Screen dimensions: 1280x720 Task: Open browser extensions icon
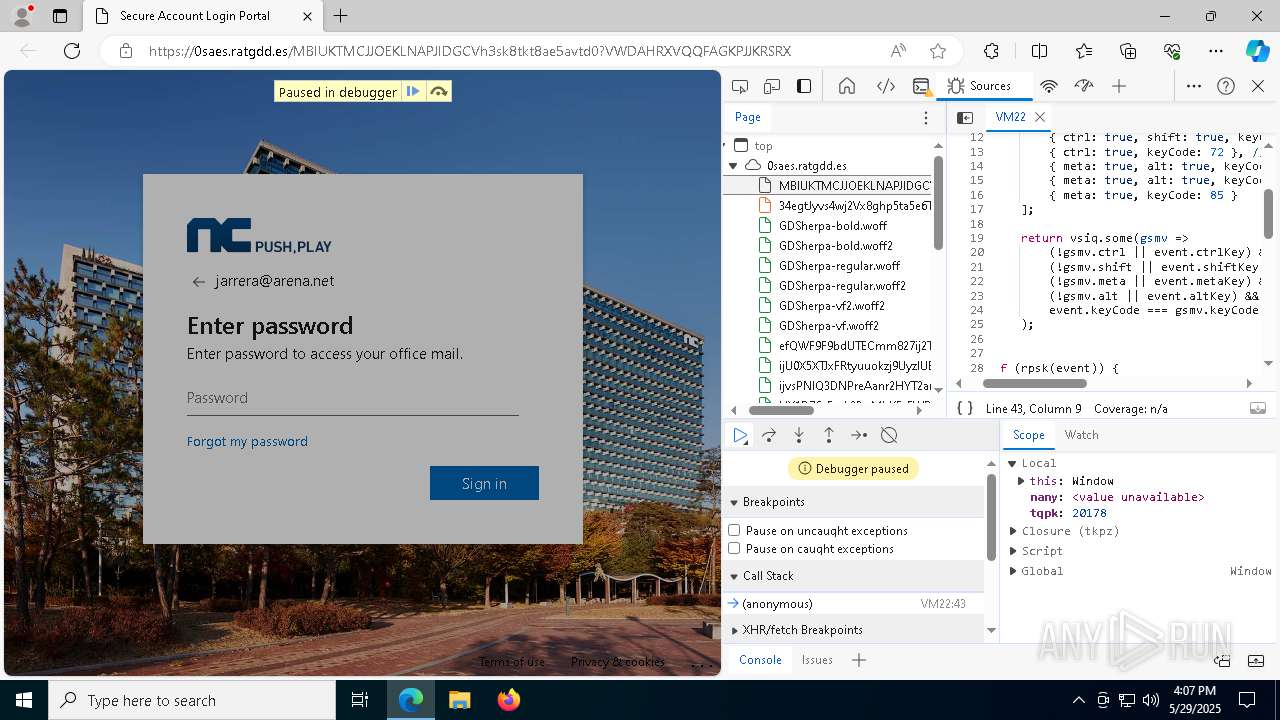pos(991,51)
